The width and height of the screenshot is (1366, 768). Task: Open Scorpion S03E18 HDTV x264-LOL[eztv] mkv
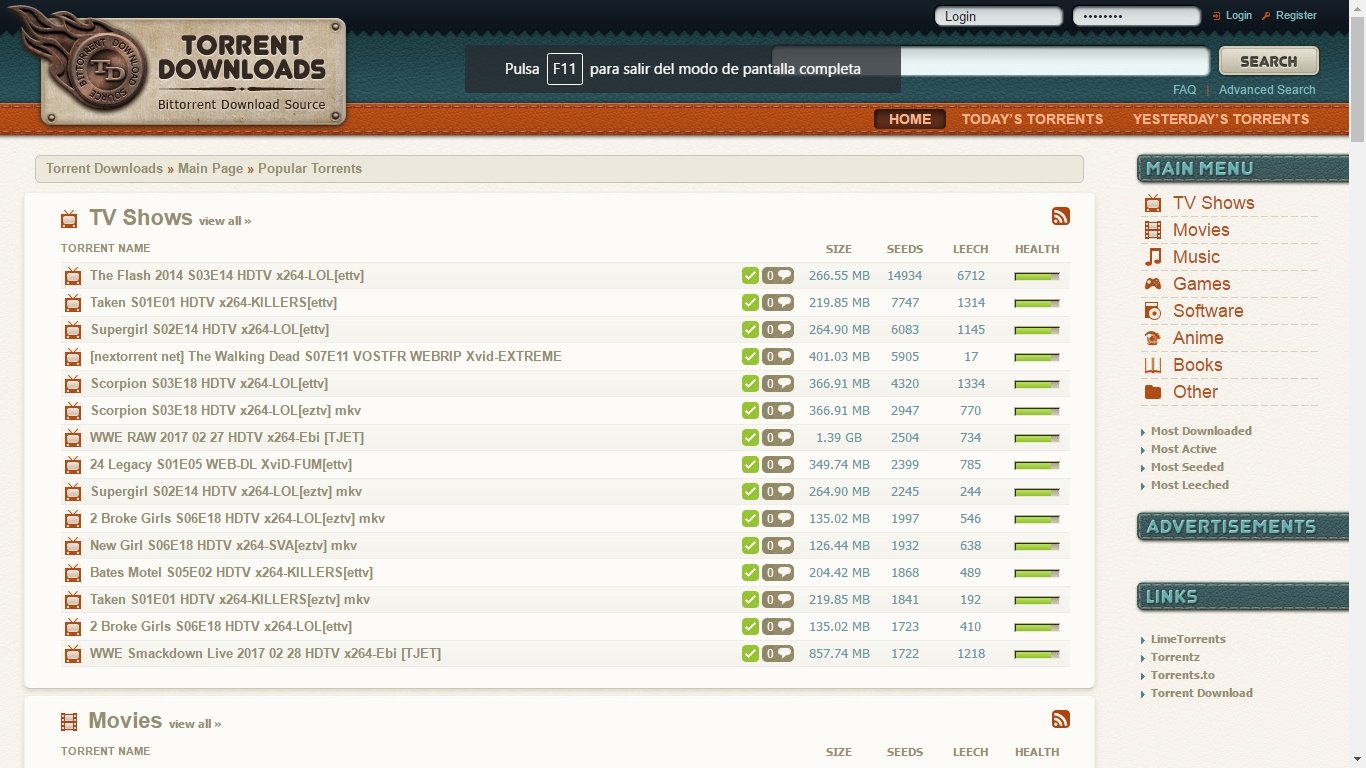(x=225, y=411)
